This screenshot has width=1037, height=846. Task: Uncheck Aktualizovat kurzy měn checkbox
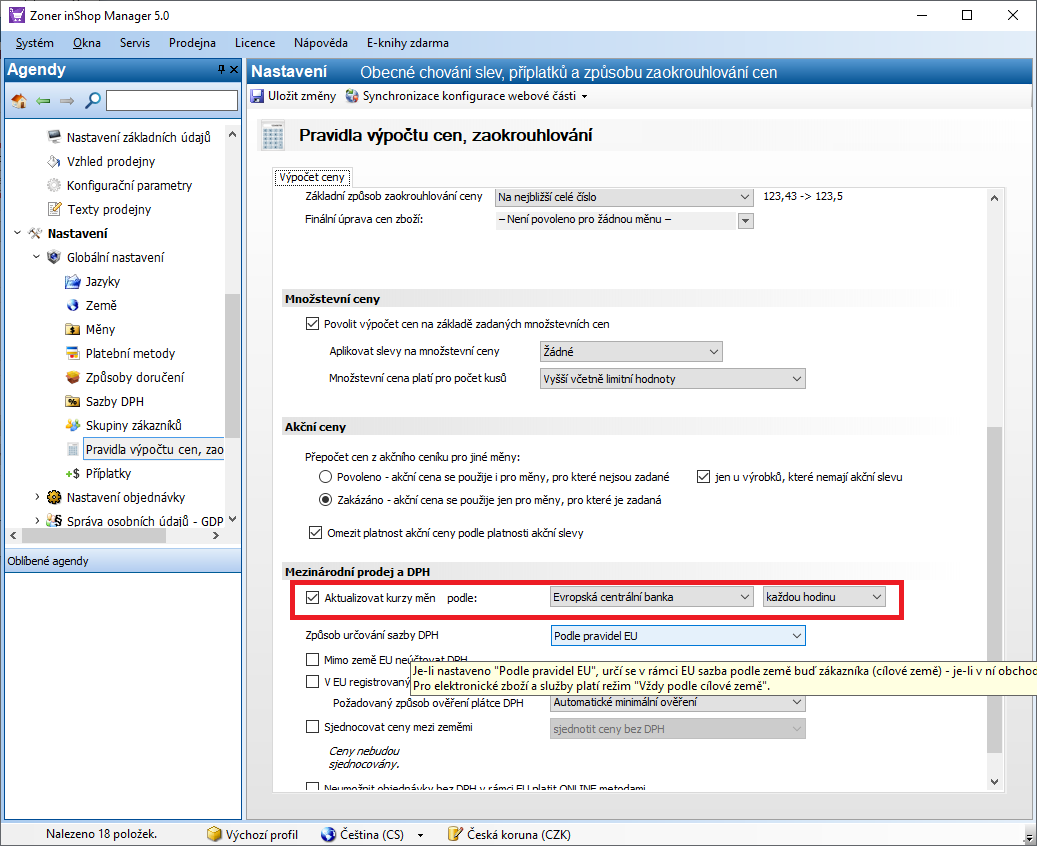click(x=312, y=597)
